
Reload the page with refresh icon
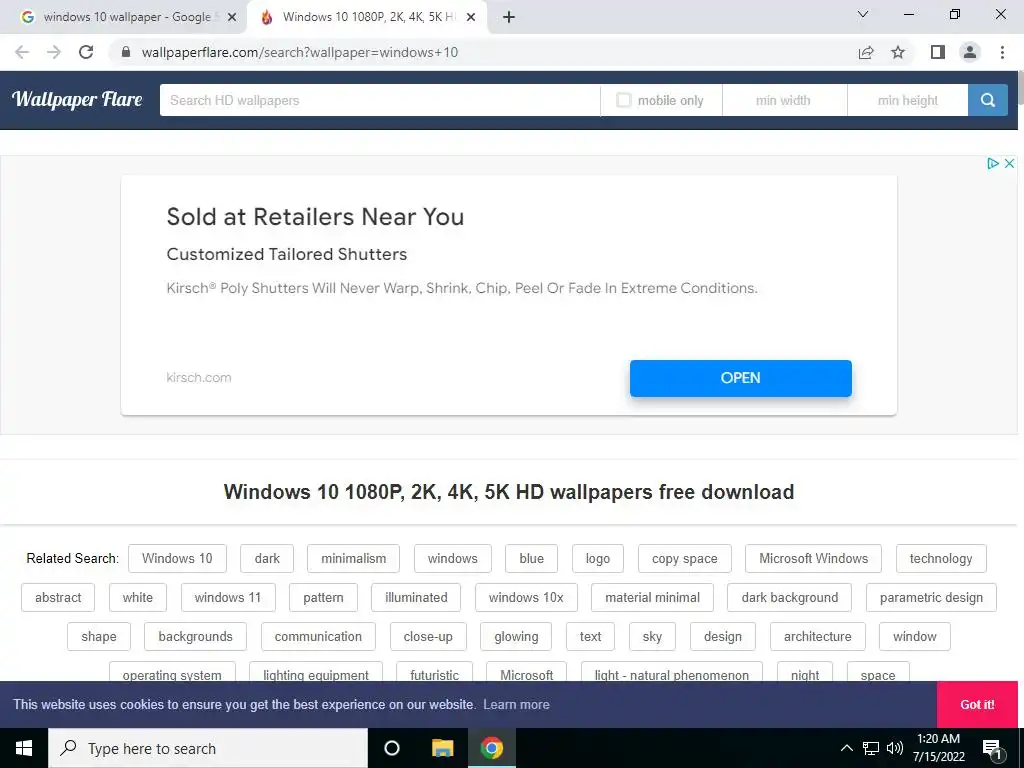pyautogui.click(x=86, y=52)
